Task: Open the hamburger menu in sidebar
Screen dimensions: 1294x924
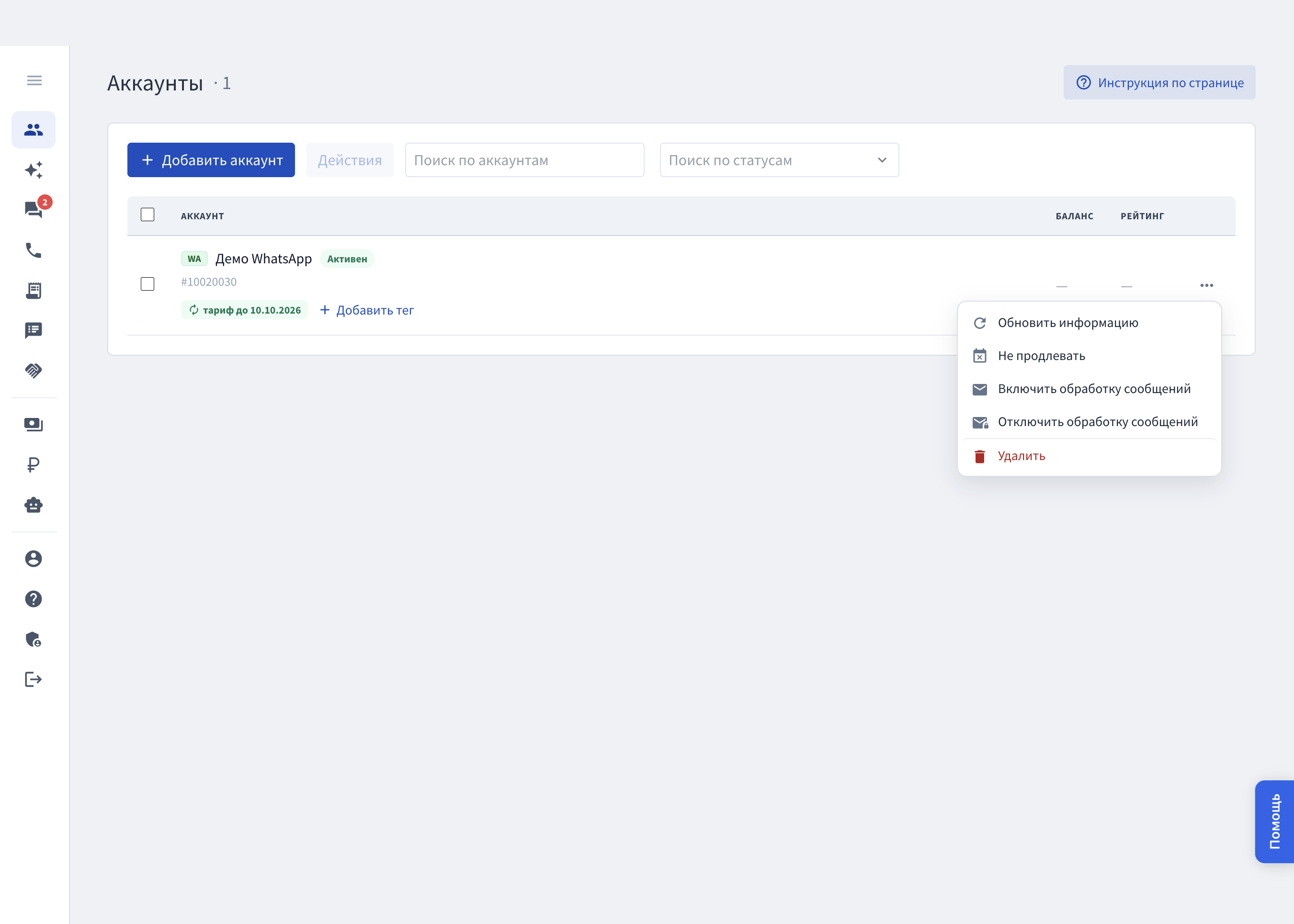Action: point(34,80)
